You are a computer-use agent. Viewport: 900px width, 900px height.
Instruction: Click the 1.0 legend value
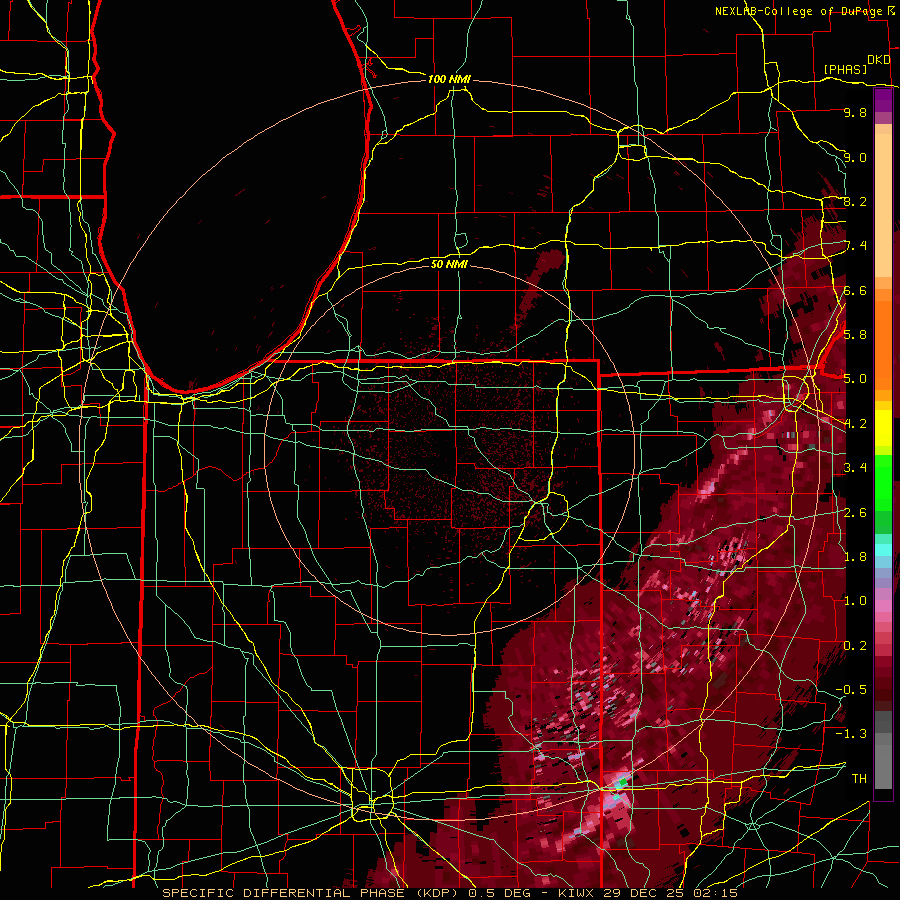pos(855,600)
